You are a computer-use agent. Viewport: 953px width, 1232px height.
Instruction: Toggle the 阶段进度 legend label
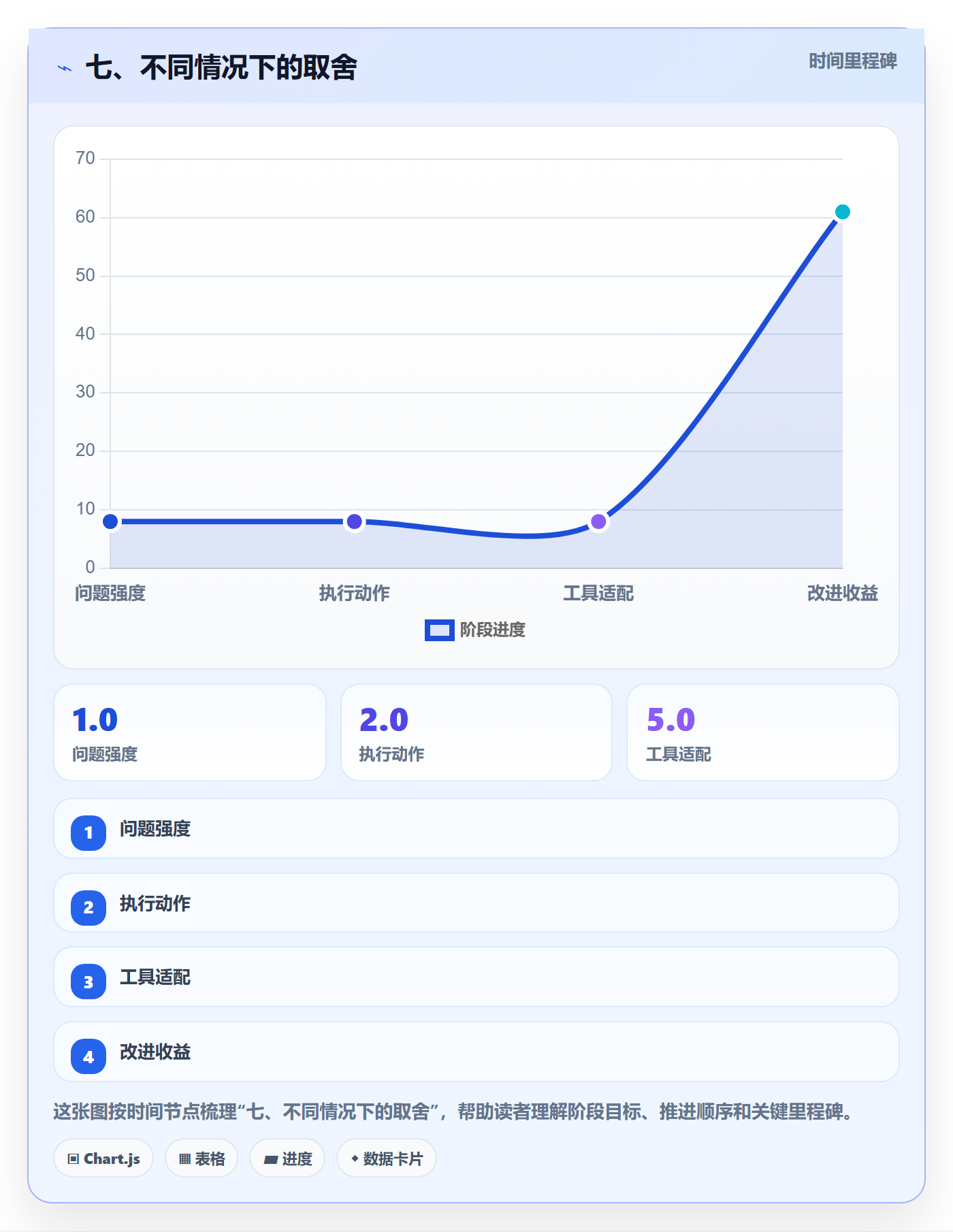pyautogui.click(x=493, y=630)
